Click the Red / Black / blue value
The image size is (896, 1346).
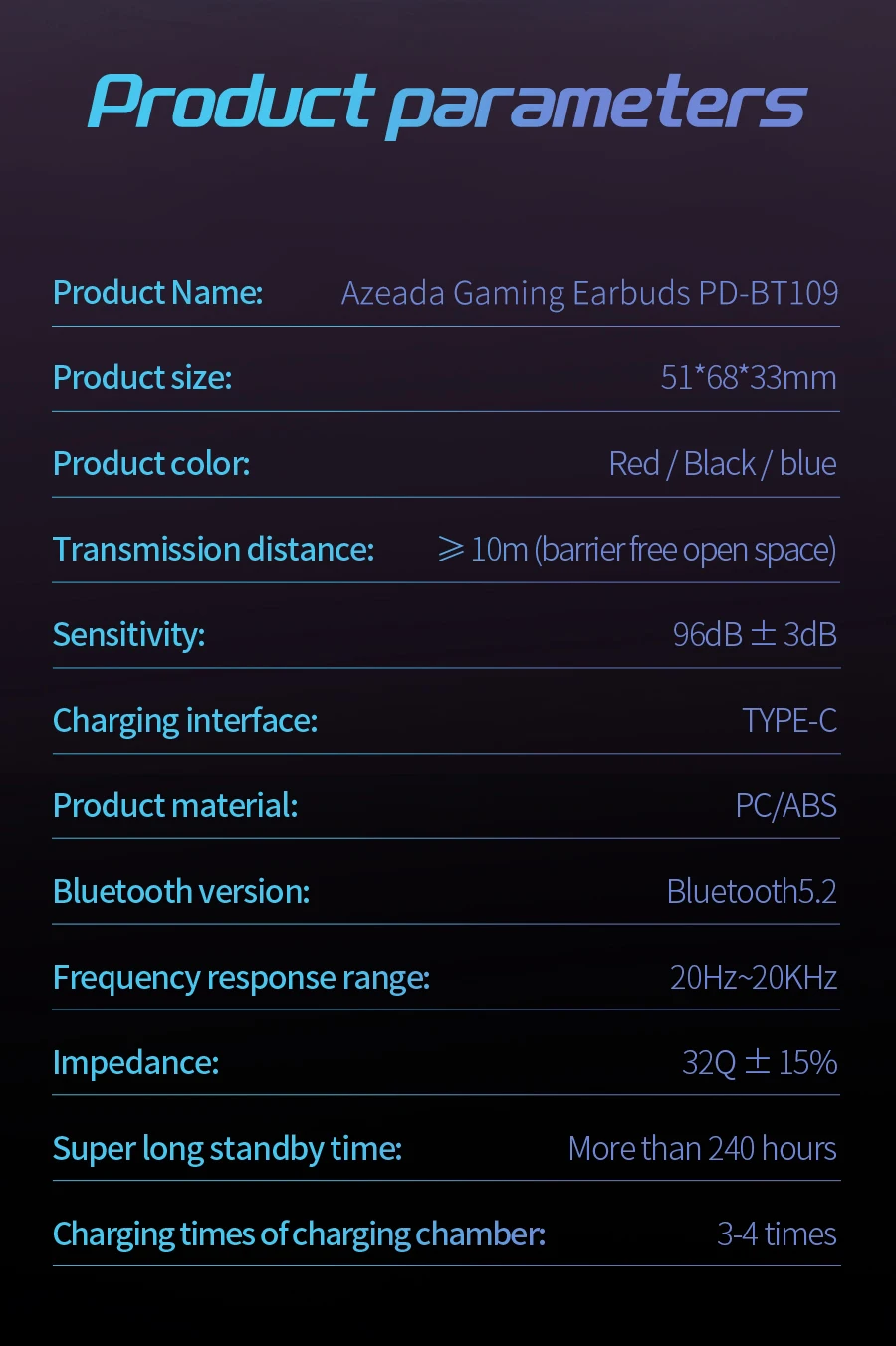722,464
